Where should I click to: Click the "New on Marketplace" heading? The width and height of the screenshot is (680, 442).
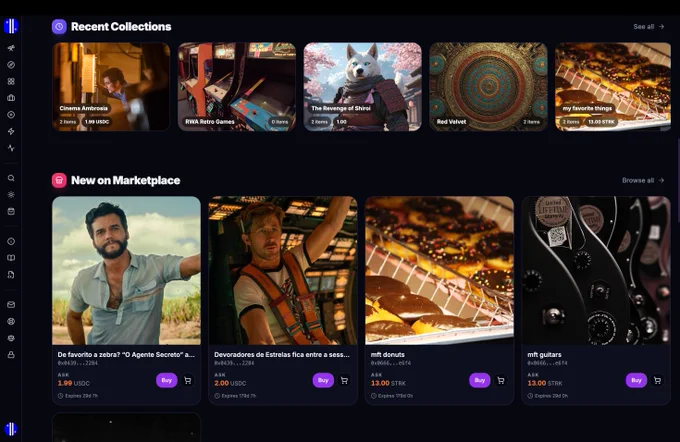125,180
